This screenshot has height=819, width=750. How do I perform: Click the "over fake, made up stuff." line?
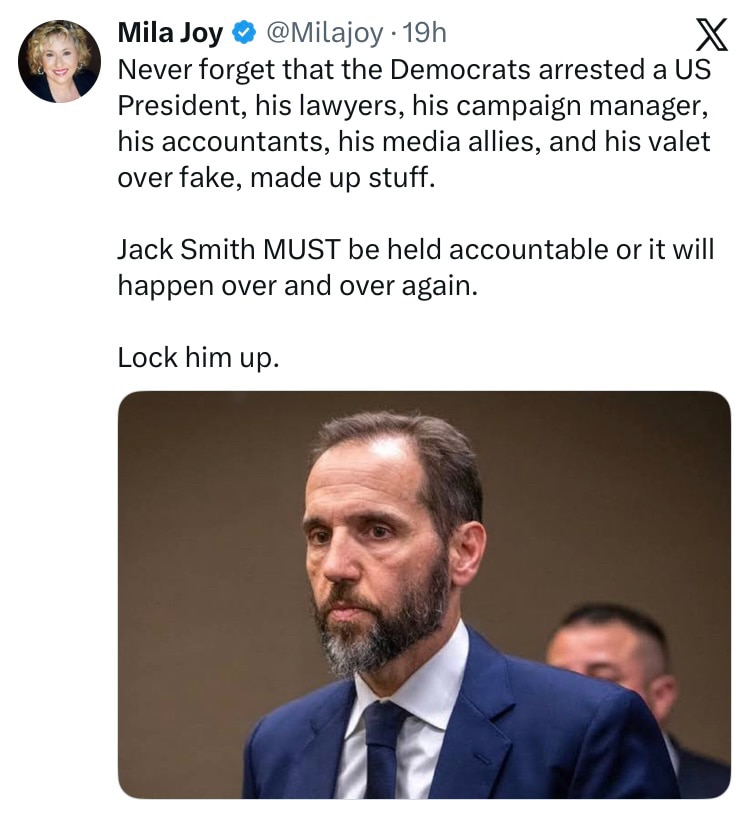pos(277,178)
